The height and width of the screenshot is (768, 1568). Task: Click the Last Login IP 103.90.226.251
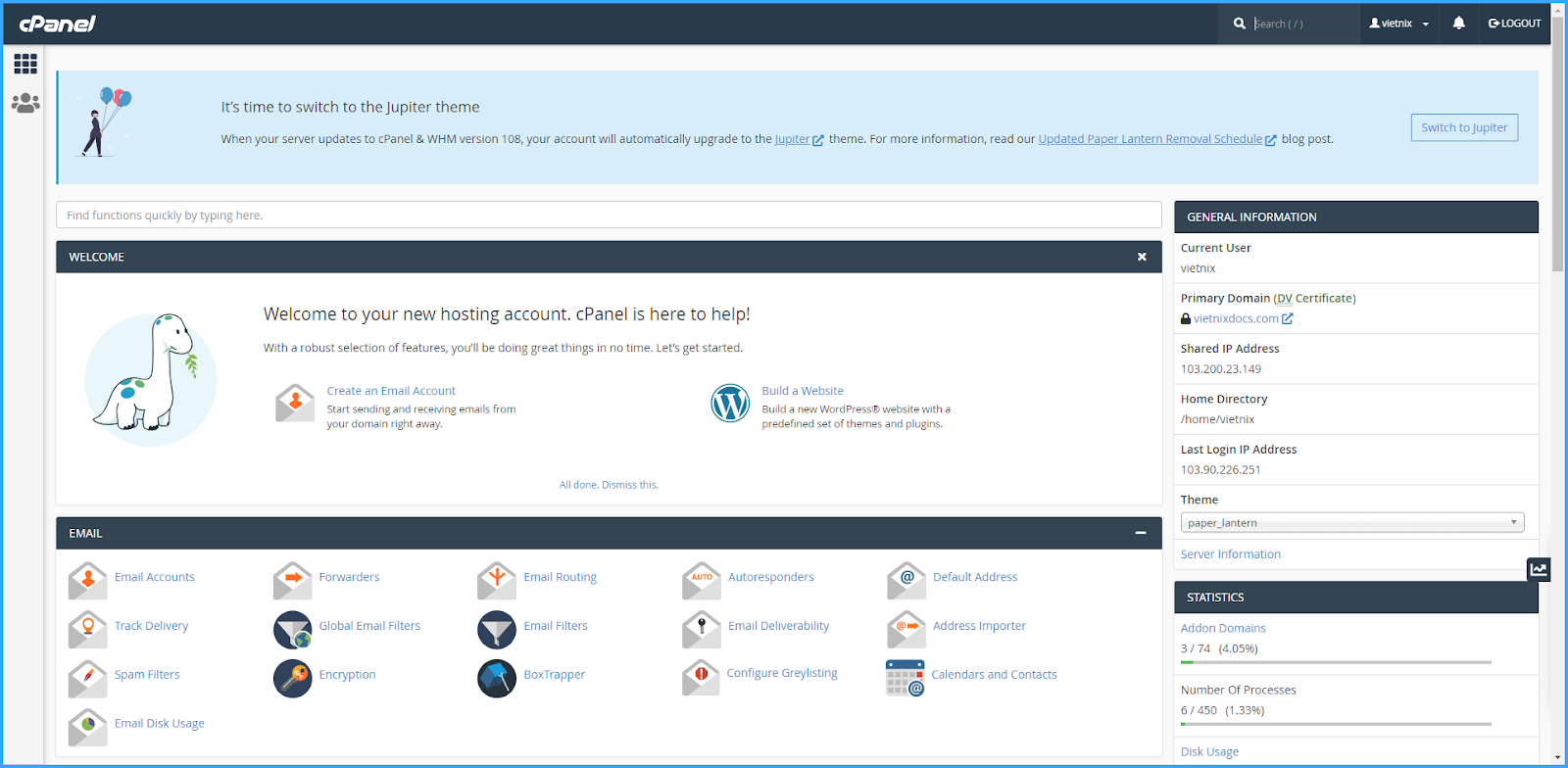[x=1221, y=470]
